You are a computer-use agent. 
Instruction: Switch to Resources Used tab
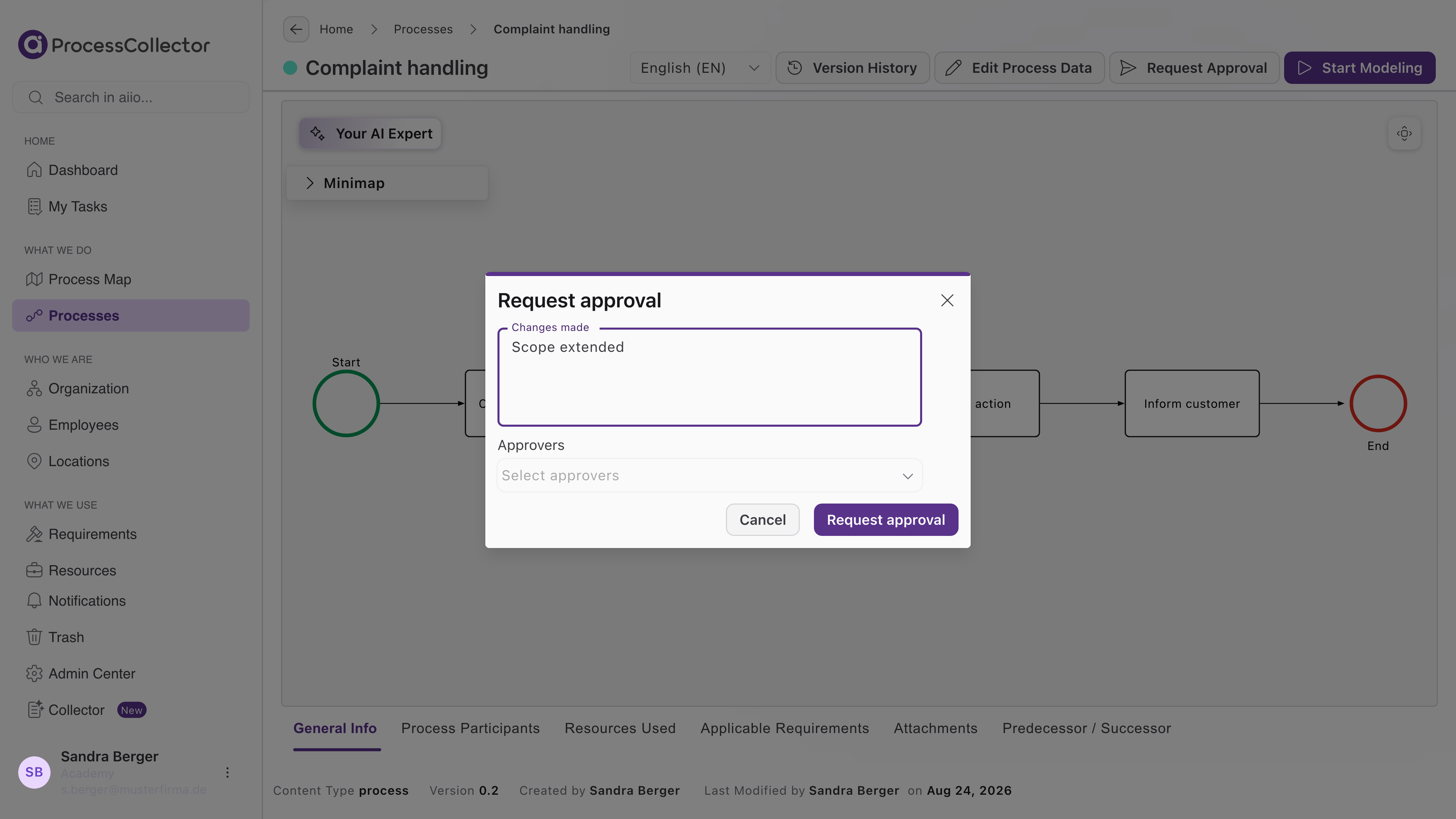(x=620, y=728)
